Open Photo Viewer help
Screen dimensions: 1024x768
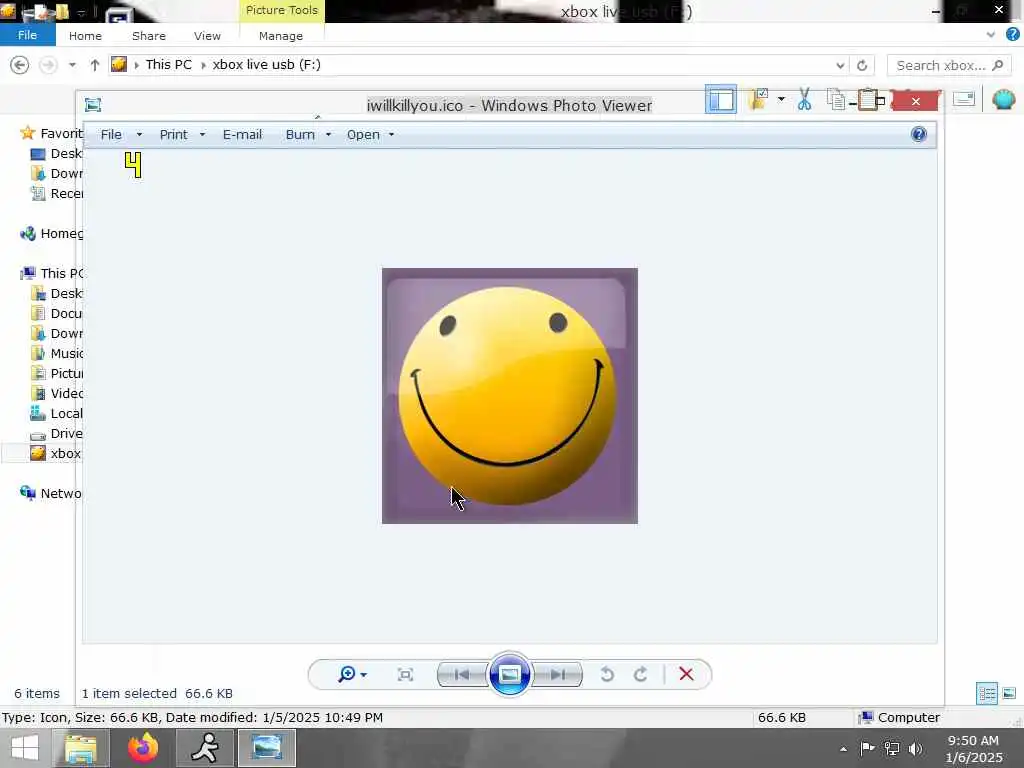918,135
